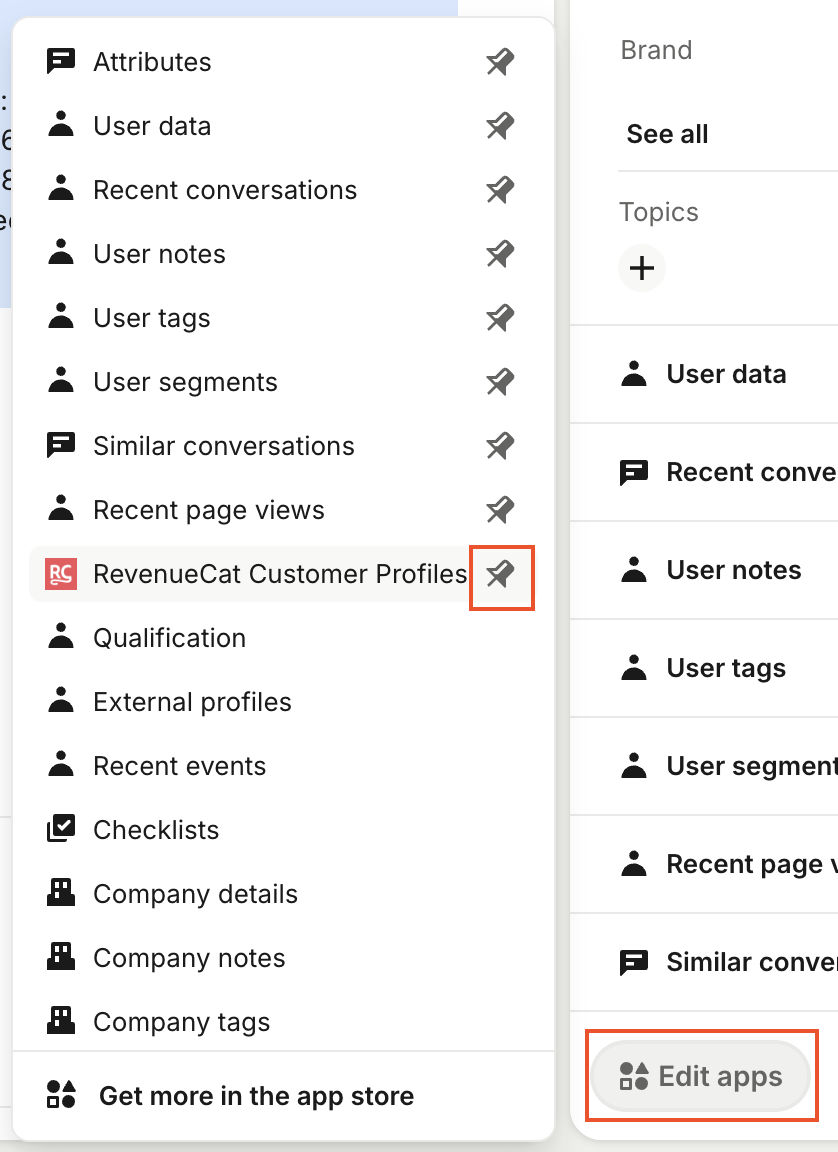
Task: Click the Company notes building icon
Action: 61,957
